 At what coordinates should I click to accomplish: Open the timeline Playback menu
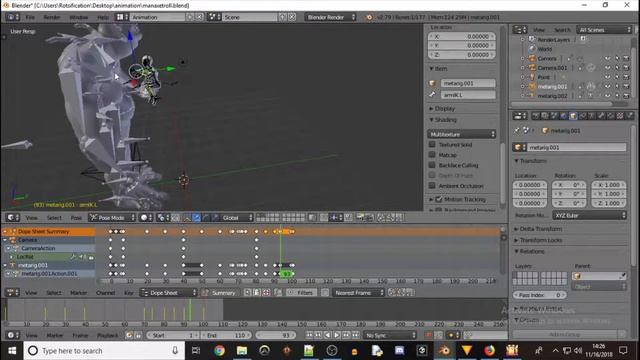click(107, 336)
